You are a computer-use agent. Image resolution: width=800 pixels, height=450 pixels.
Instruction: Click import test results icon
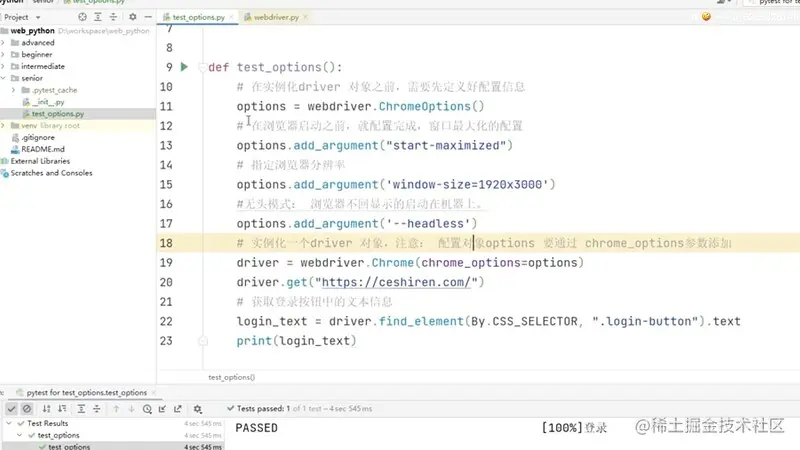pos(162,409)
